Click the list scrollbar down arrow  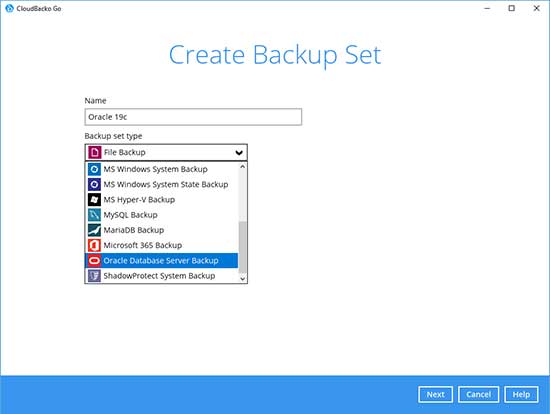pyautogui.click(x=242, y=279)
